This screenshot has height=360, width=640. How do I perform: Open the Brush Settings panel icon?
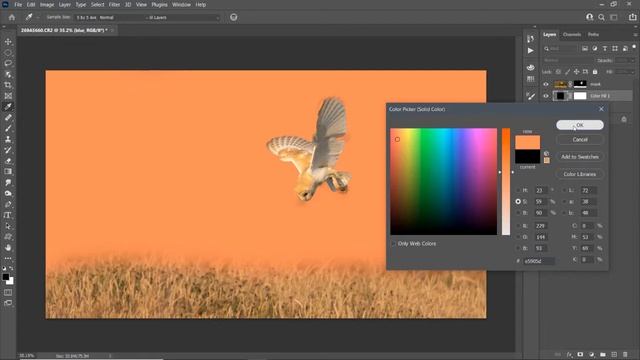pyautogui.click(x=530, y=96)
